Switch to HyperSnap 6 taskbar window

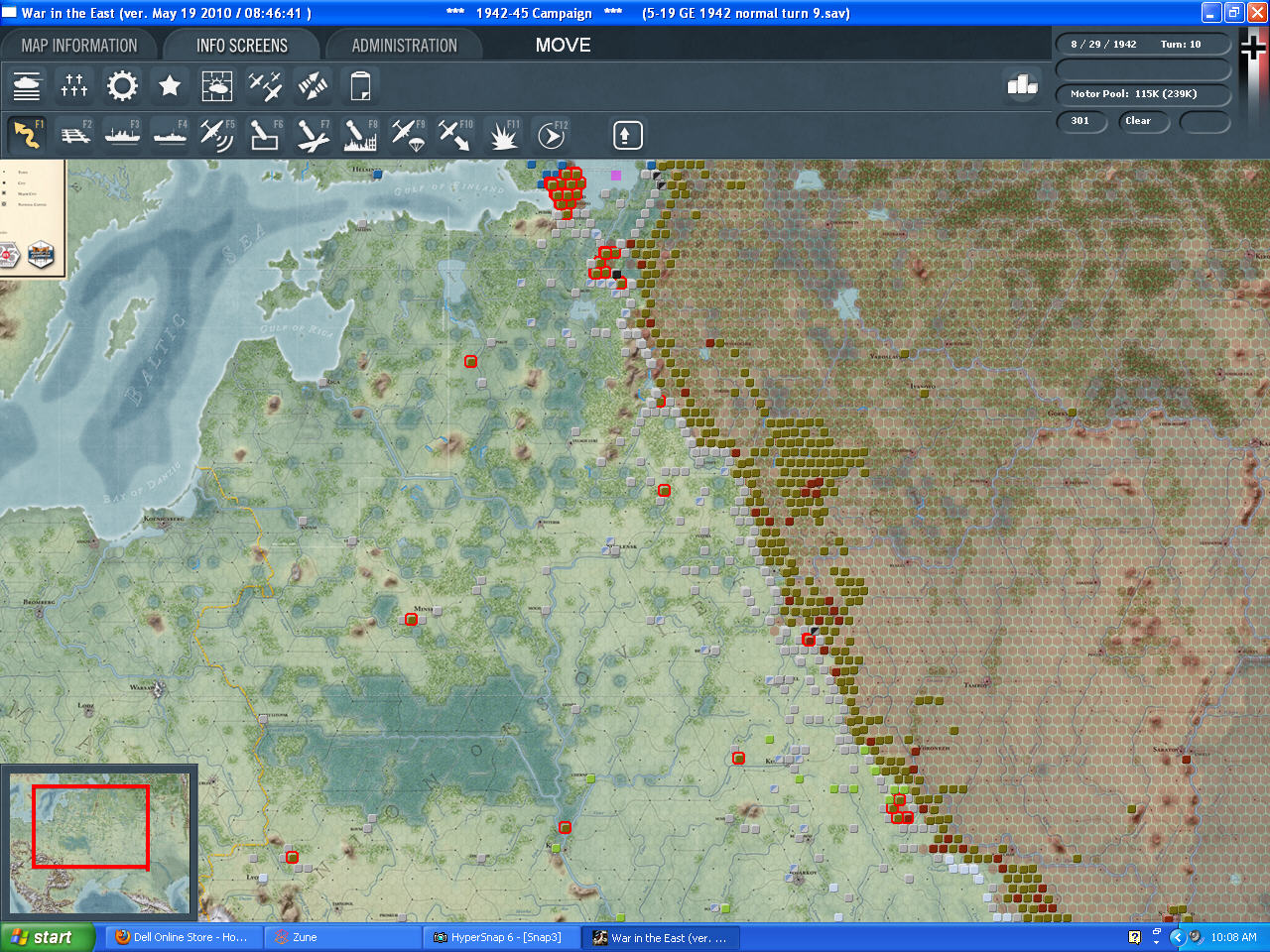click(501, 937)
